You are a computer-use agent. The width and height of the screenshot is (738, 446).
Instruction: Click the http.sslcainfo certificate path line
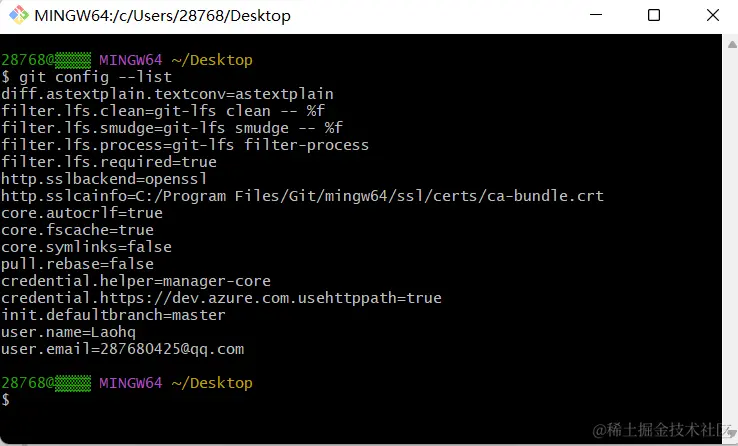coord(302,196)
